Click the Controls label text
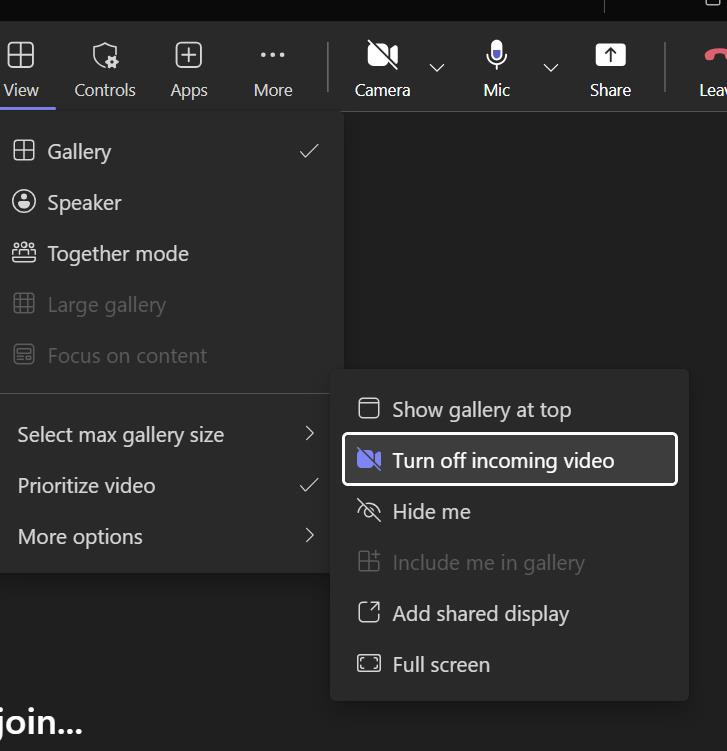The height and width of the screenshot is (751, 727). tap(105, 90)
